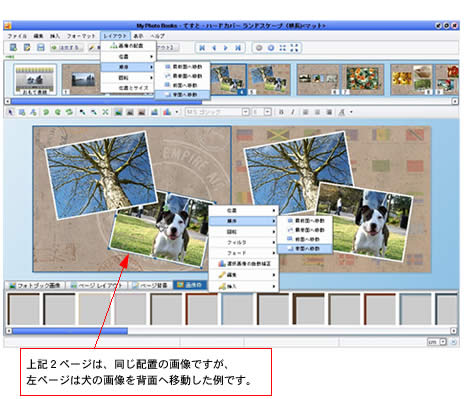Open the ヘルプ menu
The width and height of the screenshot is (465, 399).
(157, 36)
